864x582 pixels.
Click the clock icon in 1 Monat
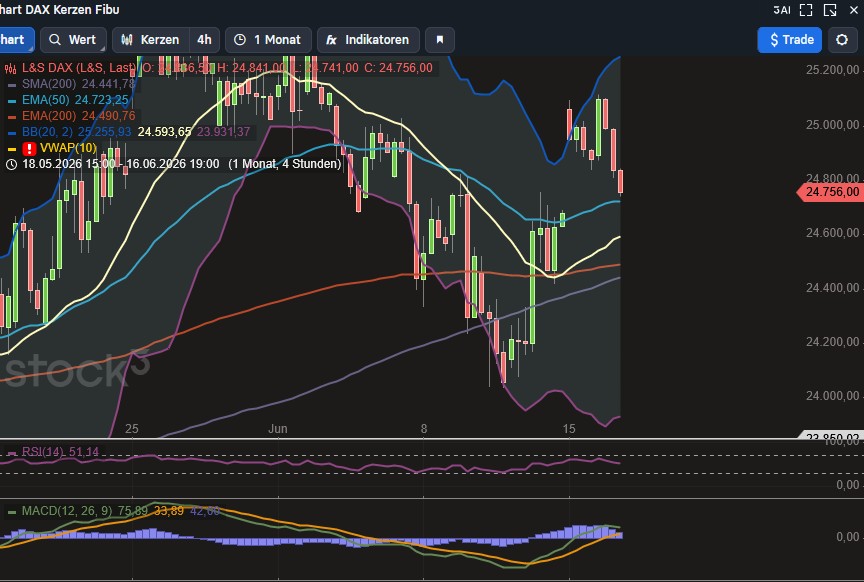coord(240,40)
